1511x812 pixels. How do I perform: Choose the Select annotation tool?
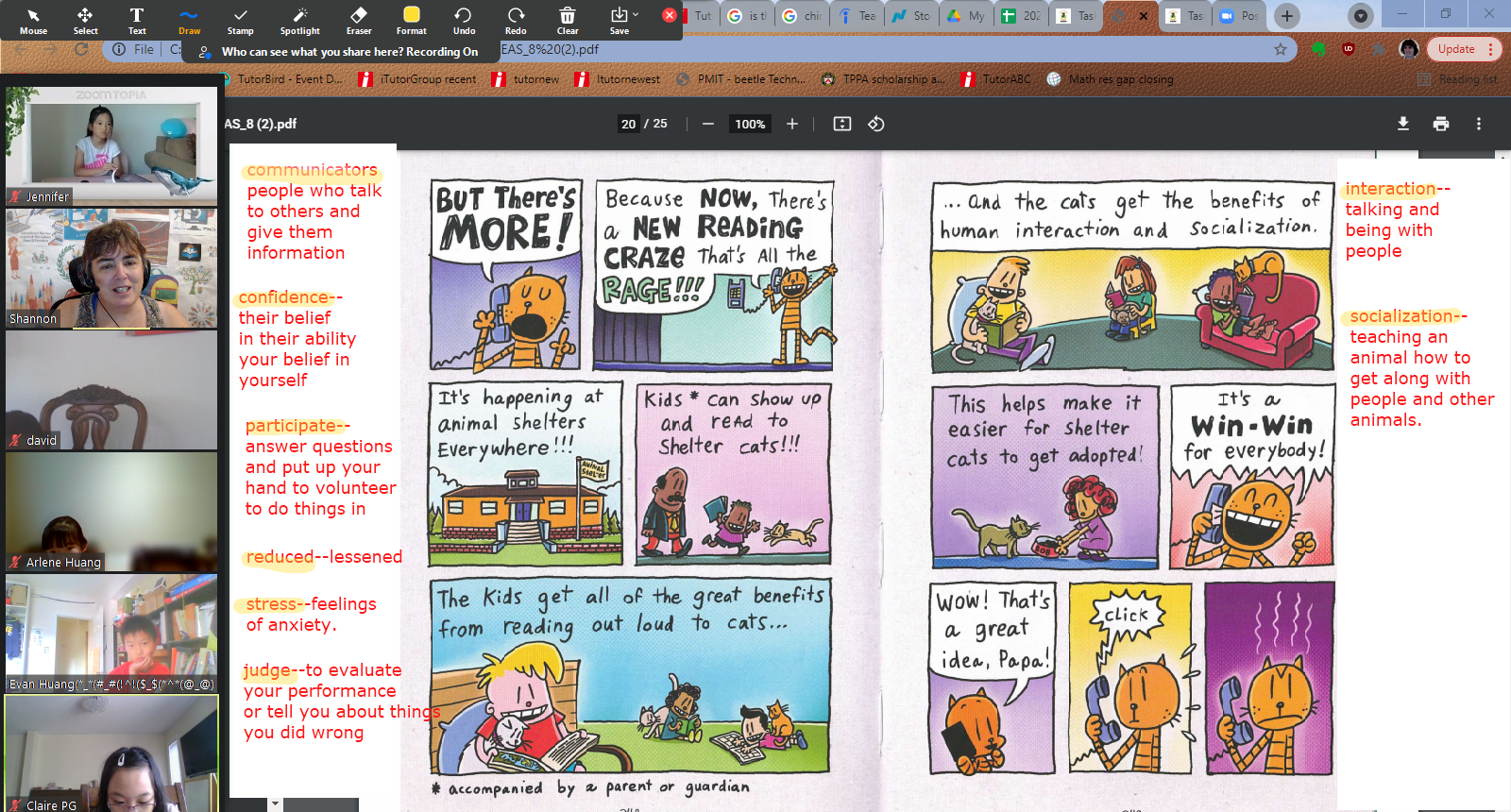tap(85, 21)
